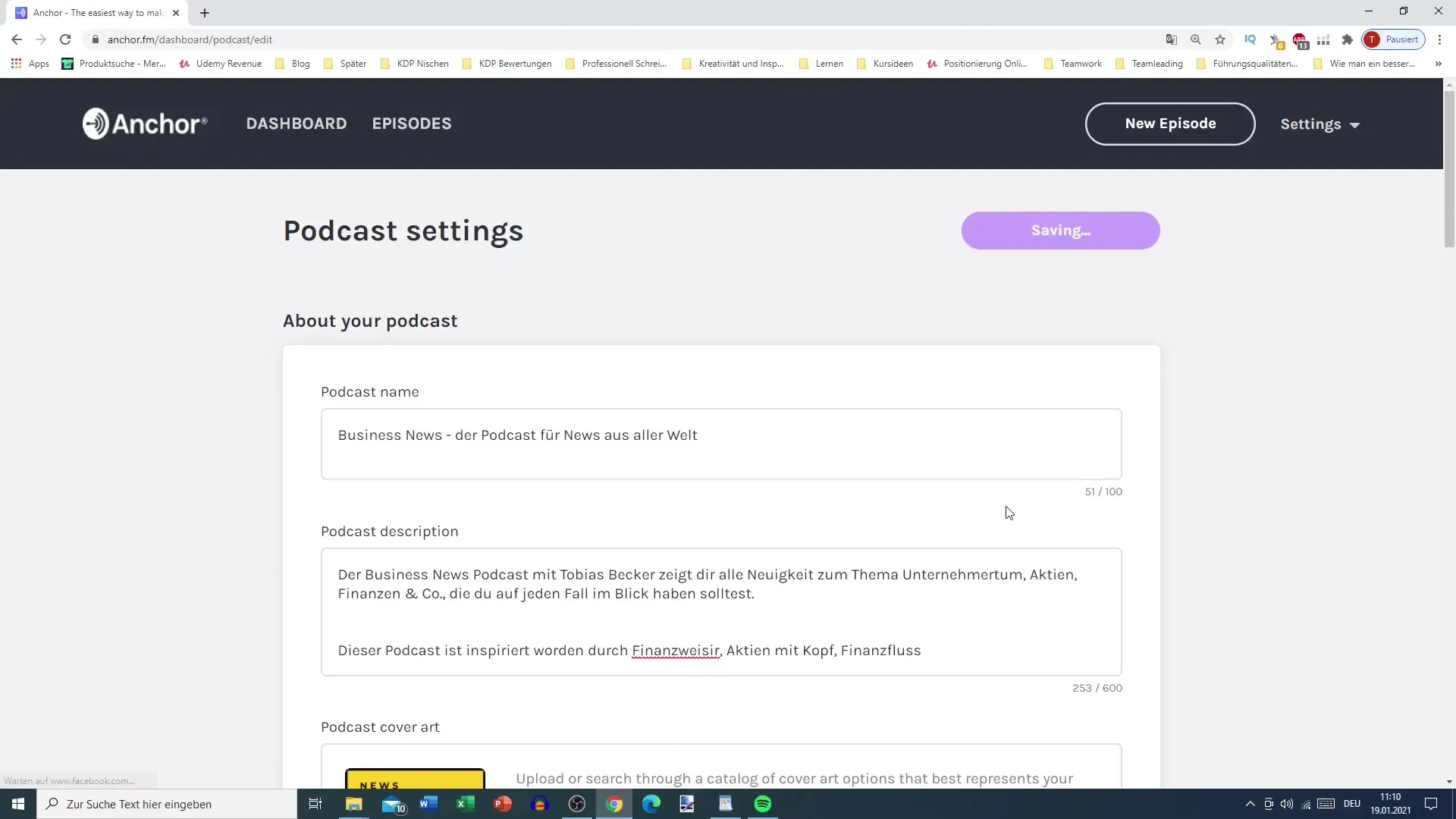Open Audacity from the taskbar

[540, 804]
